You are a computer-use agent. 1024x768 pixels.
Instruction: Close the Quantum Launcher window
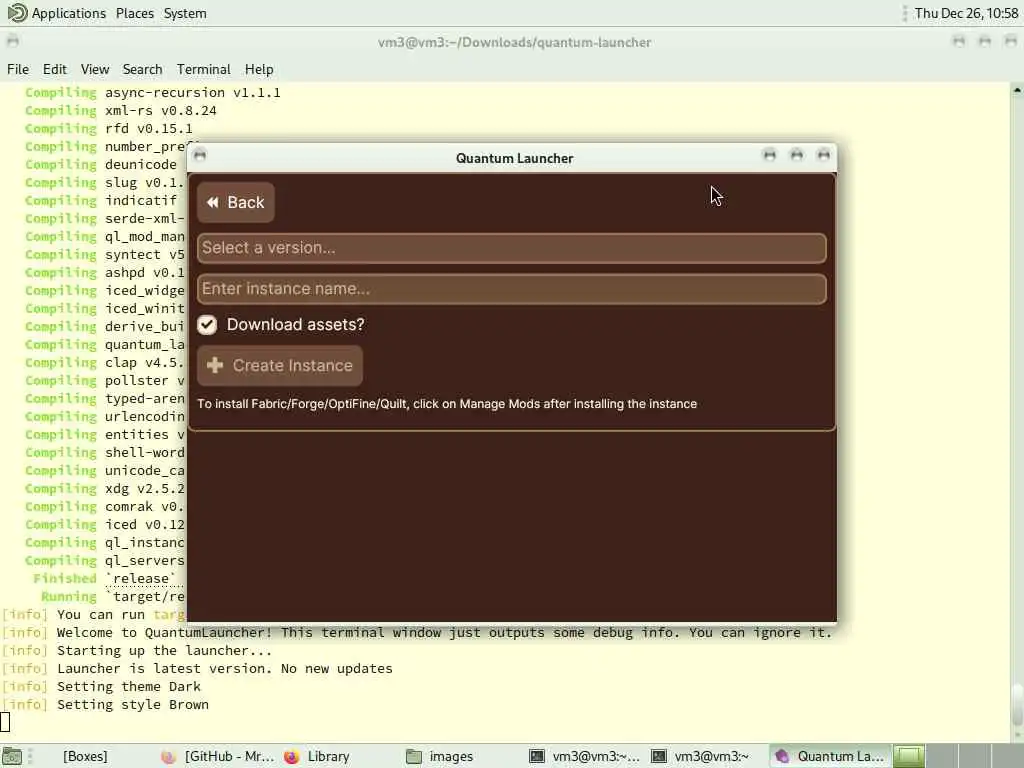point(824,155)
